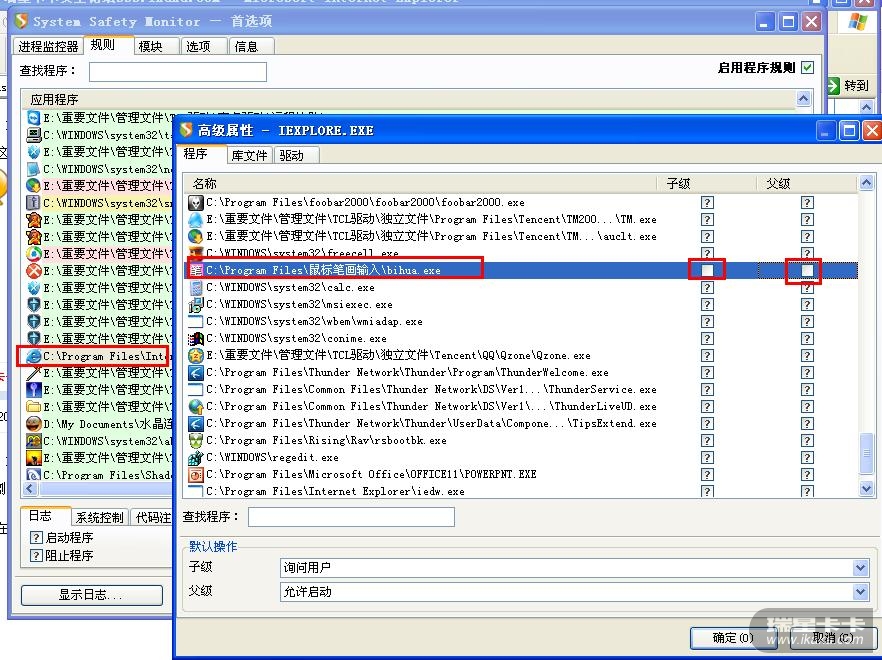The width and height of the screenshot is (882, 660).
Task: Click the Qzone.exe star icon
Action: (x=196, y=356)
